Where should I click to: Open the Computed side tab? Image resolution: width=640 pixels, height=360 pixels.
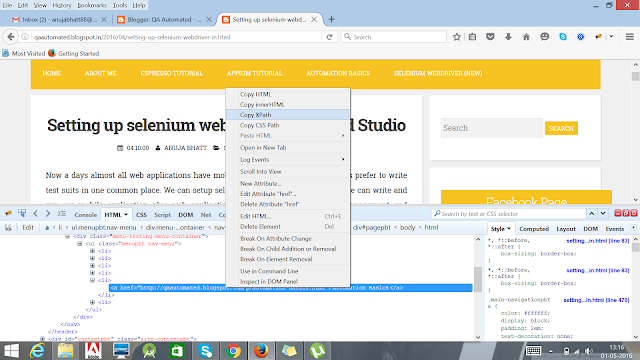click(534, 229)
